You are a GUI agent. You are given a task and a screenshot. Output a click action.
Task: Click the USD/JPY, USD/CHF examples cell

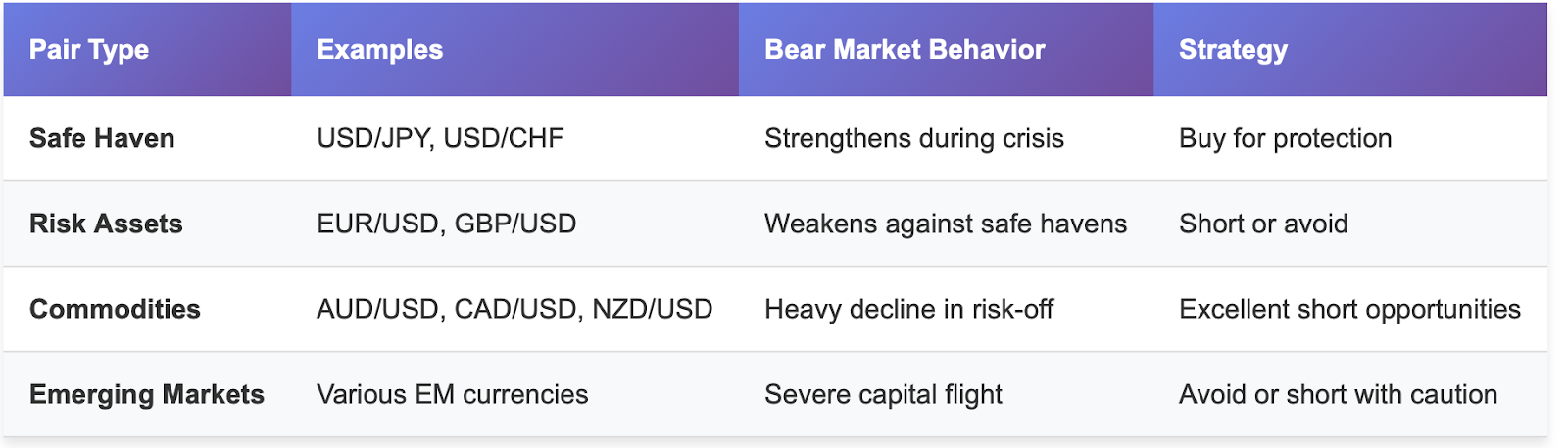[440, 139]
